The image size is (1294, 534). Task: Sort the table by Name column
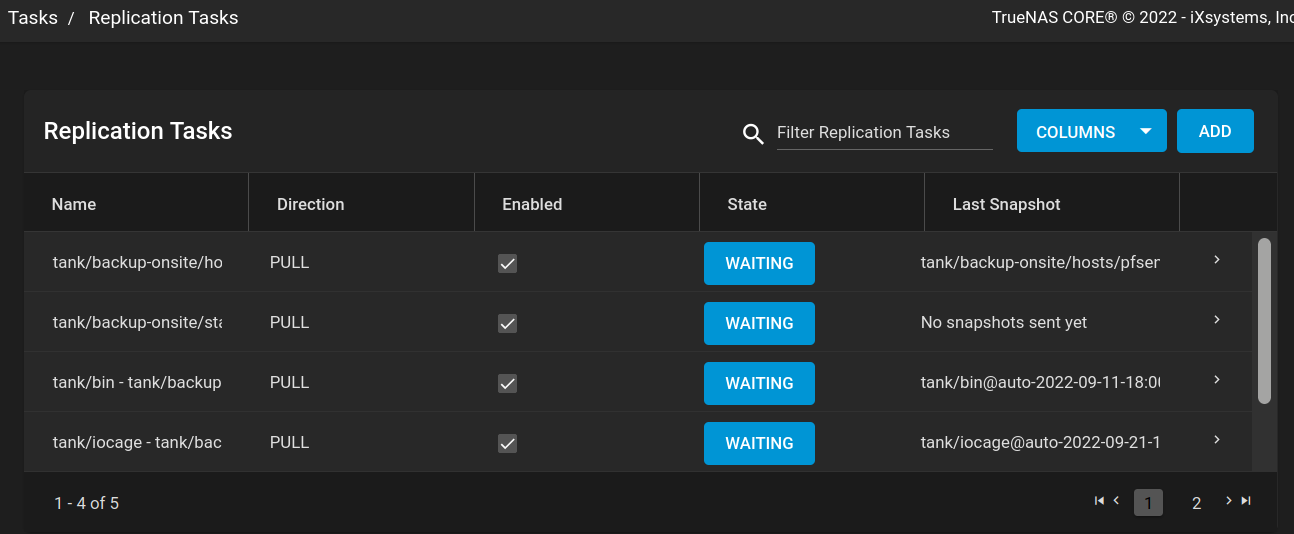click(74, 204)
